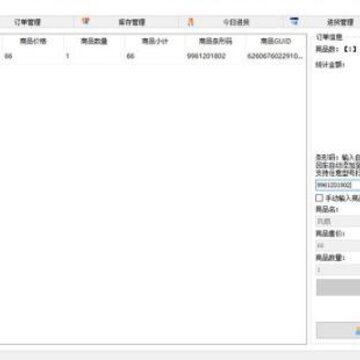Open the 库存管理 tab
The width and height of the screenshot is (360, 360).
[132, 22]
